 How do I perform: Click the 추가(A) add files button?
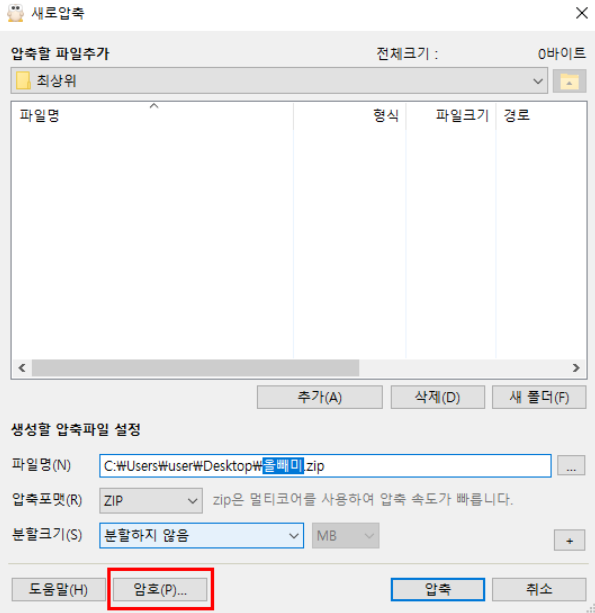pyautogui.click(x=320, y=398)
